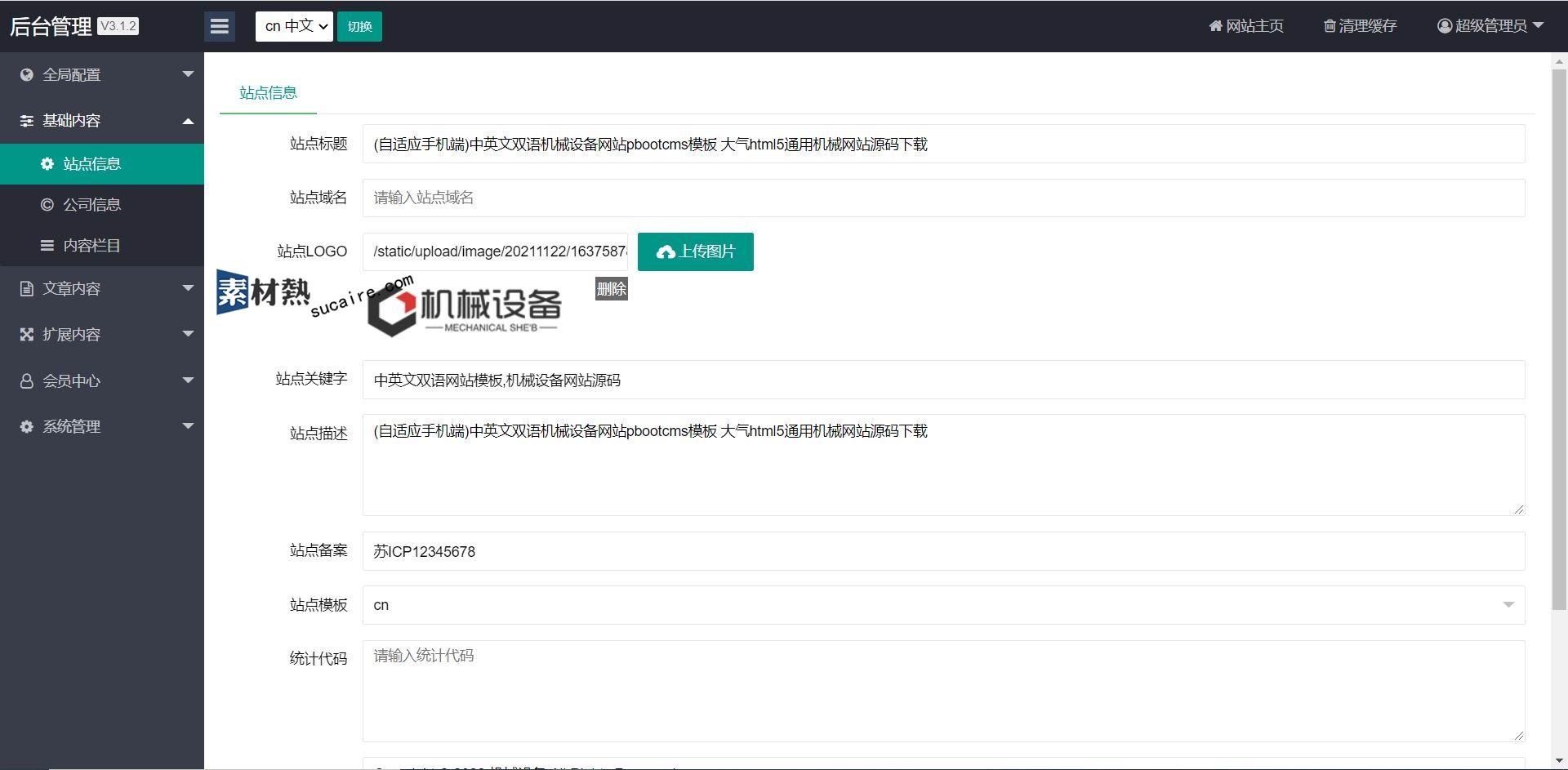Select the 站点信息 tab

coord(268,93)
